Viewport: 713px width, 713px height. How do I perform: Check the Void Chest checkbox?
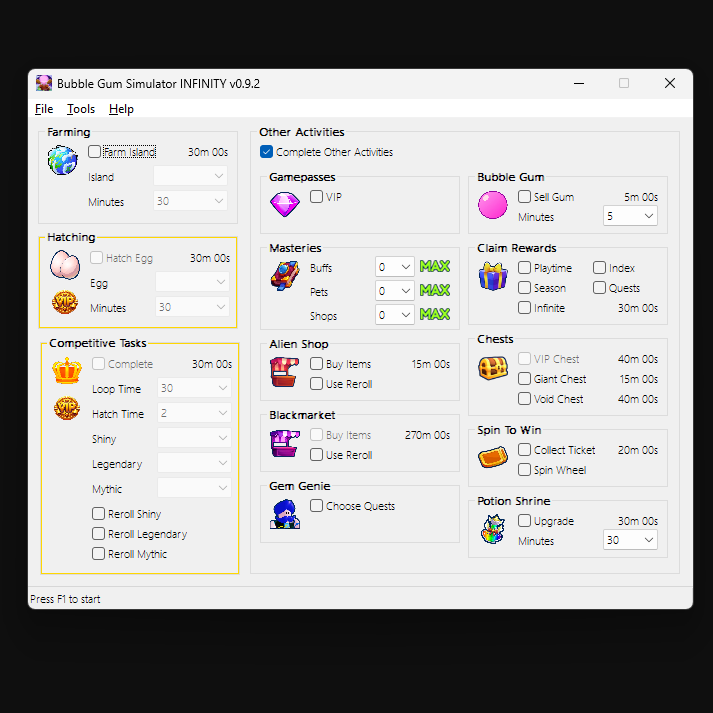[x=524, y=398]
